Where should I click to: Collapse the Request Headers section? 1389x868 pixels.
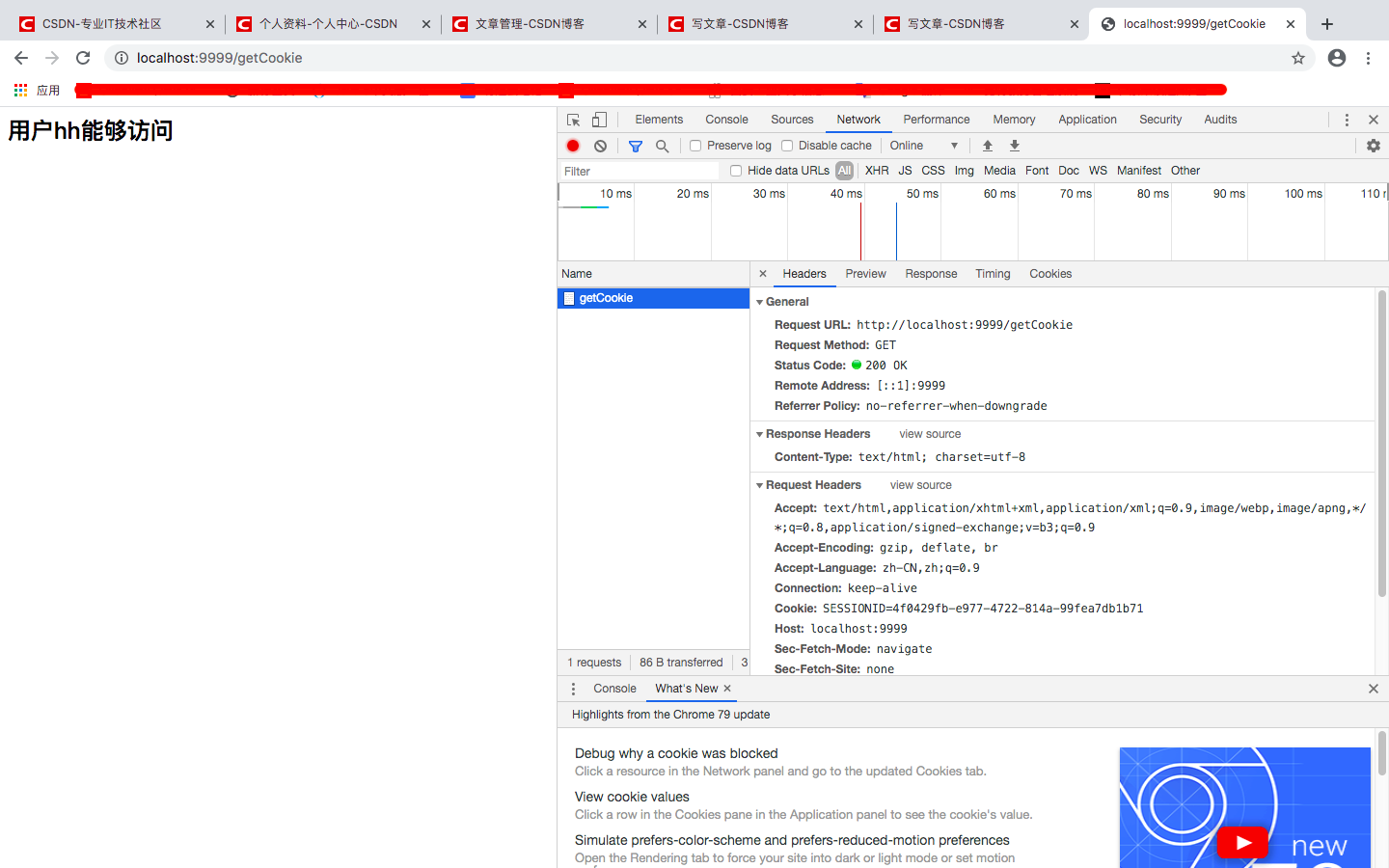pos(759,485)
